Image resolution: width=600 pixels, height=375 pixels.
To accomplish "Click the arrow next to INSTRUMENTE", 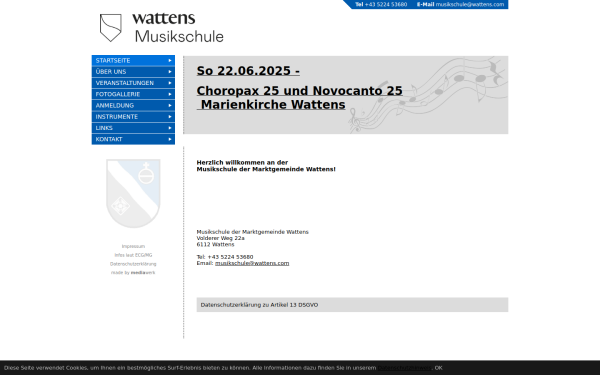I will pyautogui.click(x=170, y=117).
